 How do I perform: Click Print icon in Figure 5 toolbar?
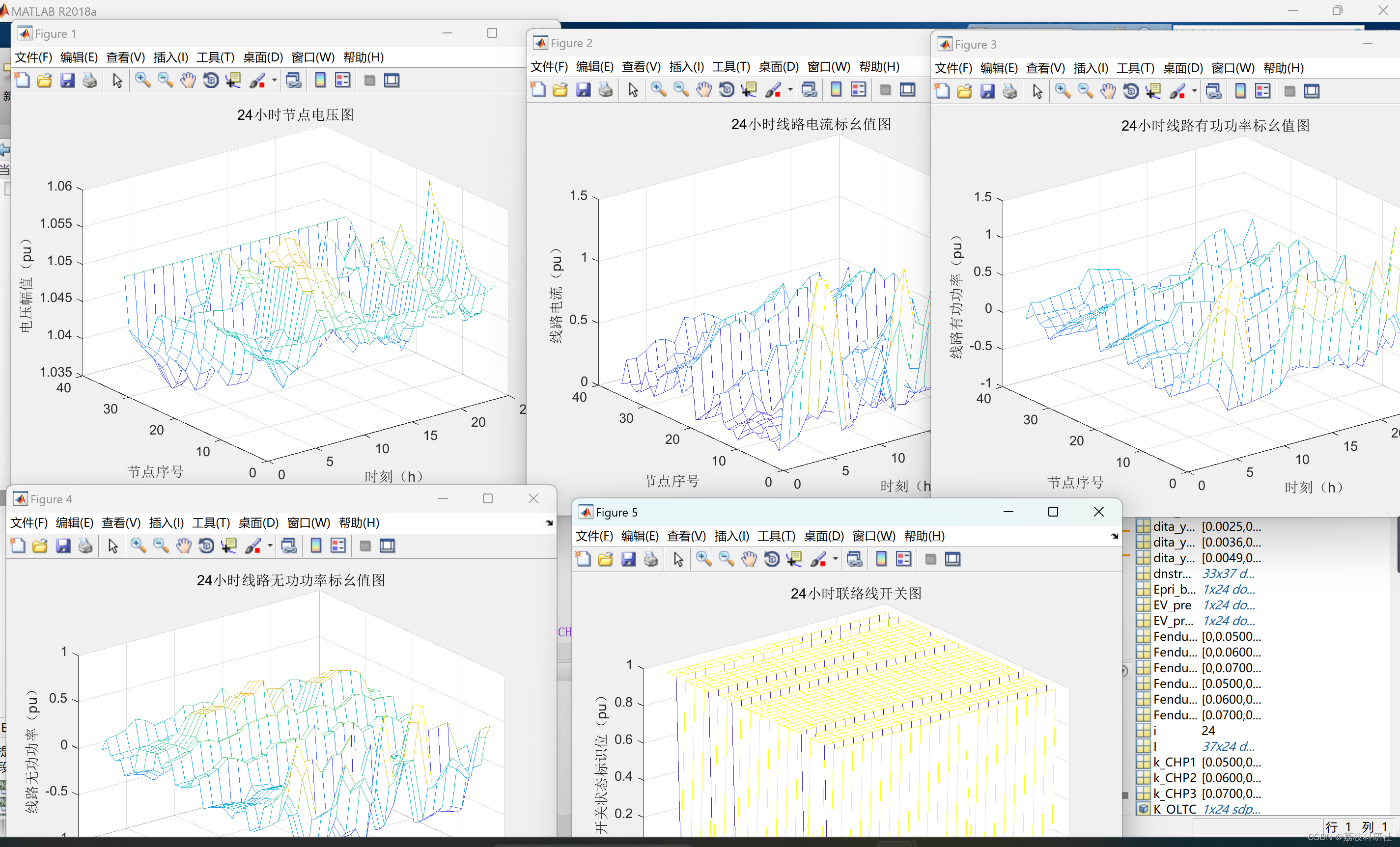pos(650,560)
